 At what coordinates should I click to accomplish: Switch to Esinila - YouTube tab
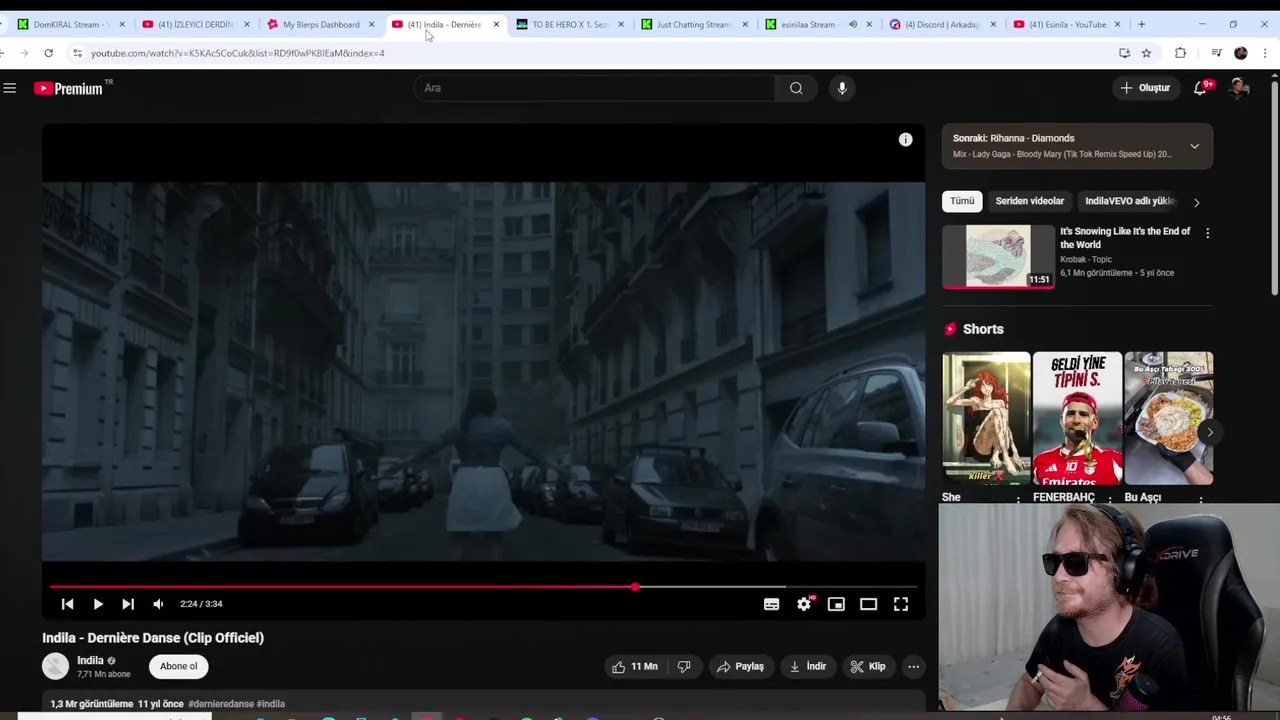(1067, 24)
